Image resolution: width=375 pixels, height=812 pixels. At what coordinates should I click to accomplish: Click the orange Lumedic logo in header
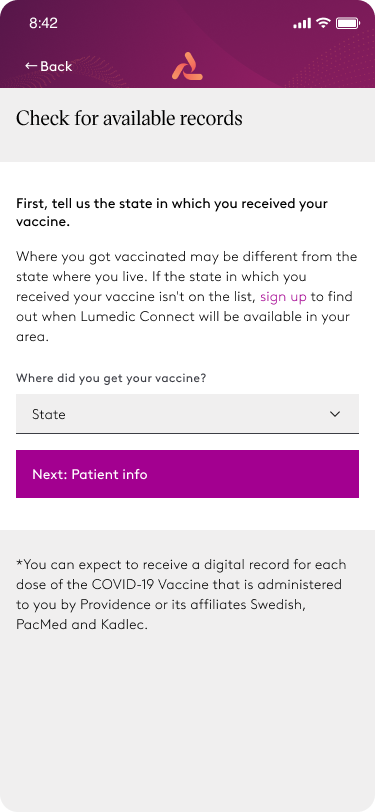[x=187, y=66]
